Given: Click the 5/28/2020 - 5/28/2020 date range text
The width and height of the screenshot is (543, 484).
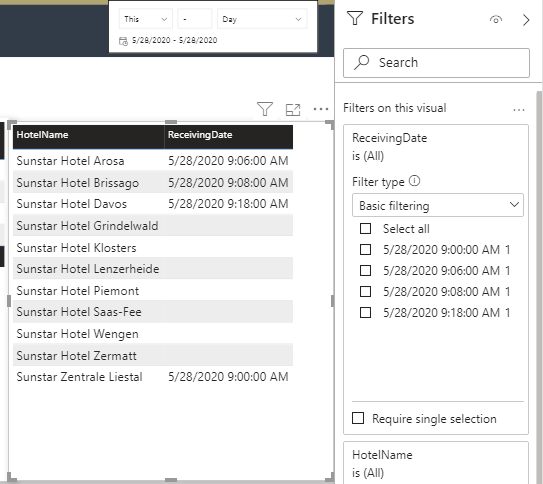Looking at the screenshot, I should pos(175,41).
